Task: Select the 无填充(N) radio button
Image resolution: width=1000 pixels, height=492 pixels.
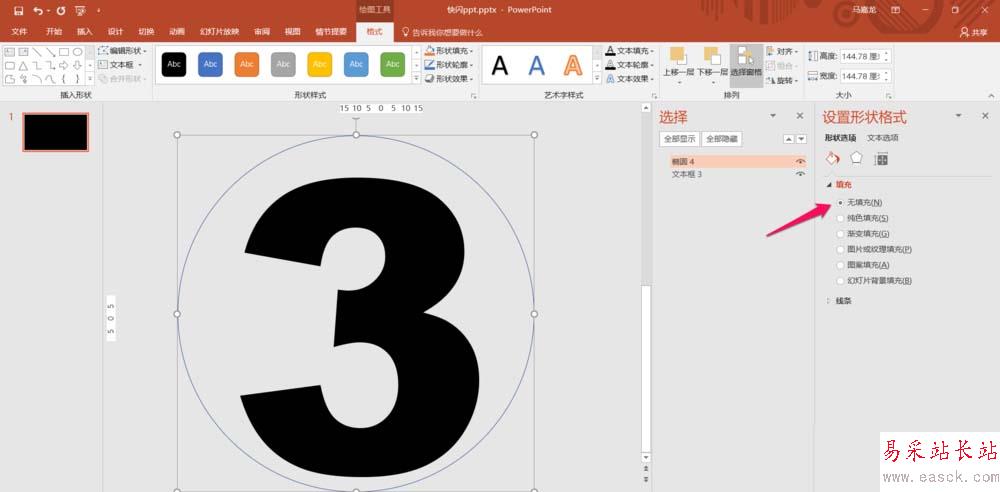Action: pyautogui.click(x=840, y=202)
